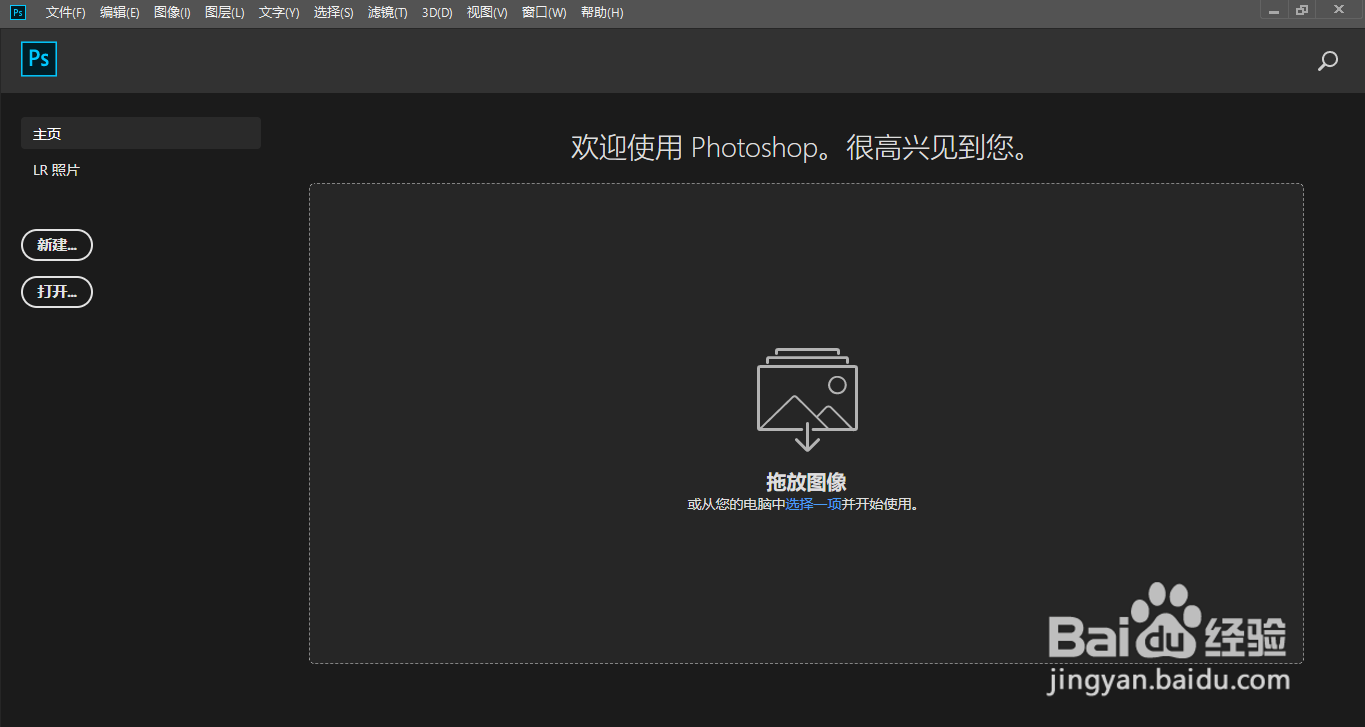Open the 选择(S) menu
Viewport: 1365px width, 727px height.
point(332,12)
